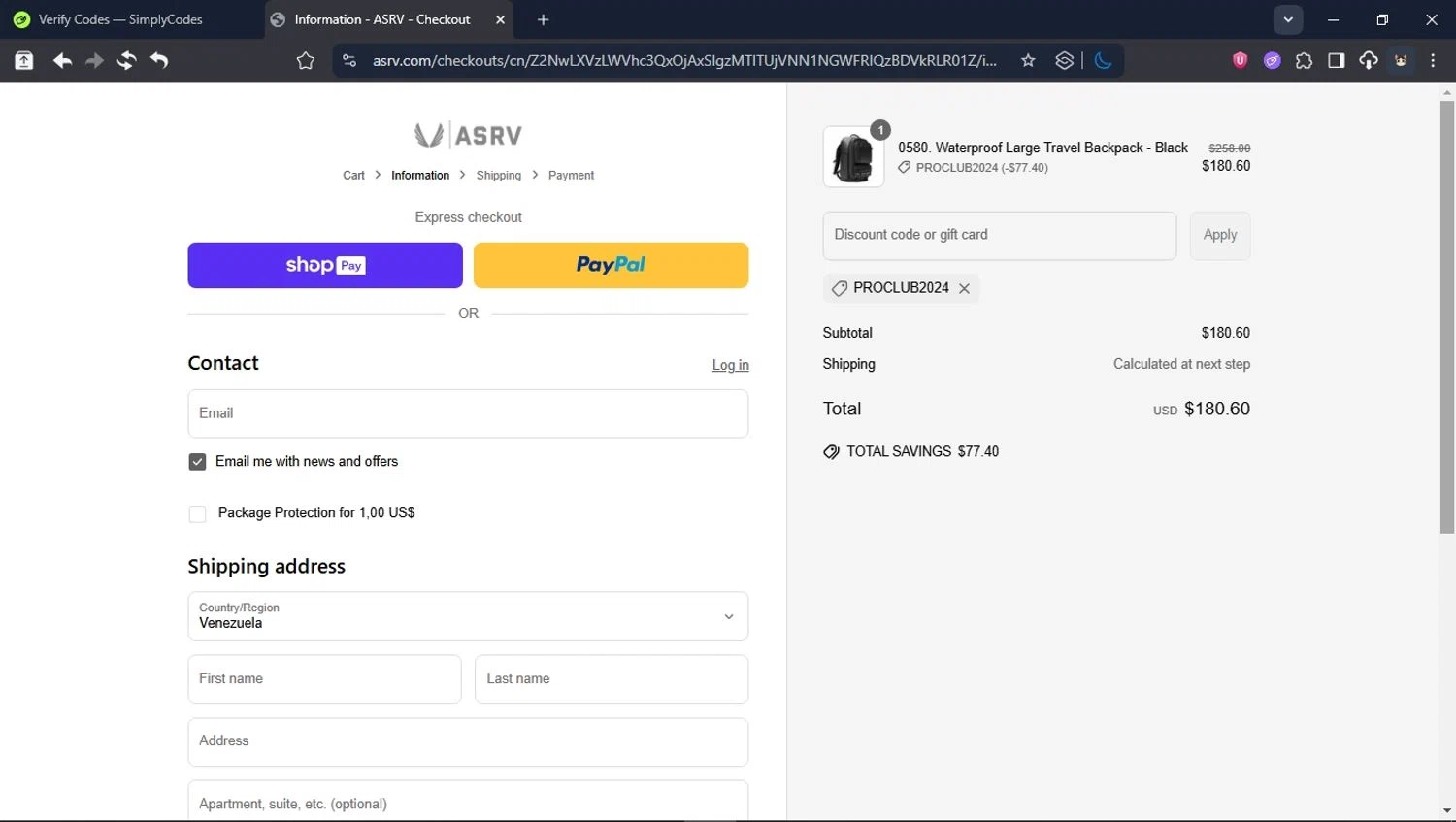Click the Calculated at next step text

point(1181,364)
